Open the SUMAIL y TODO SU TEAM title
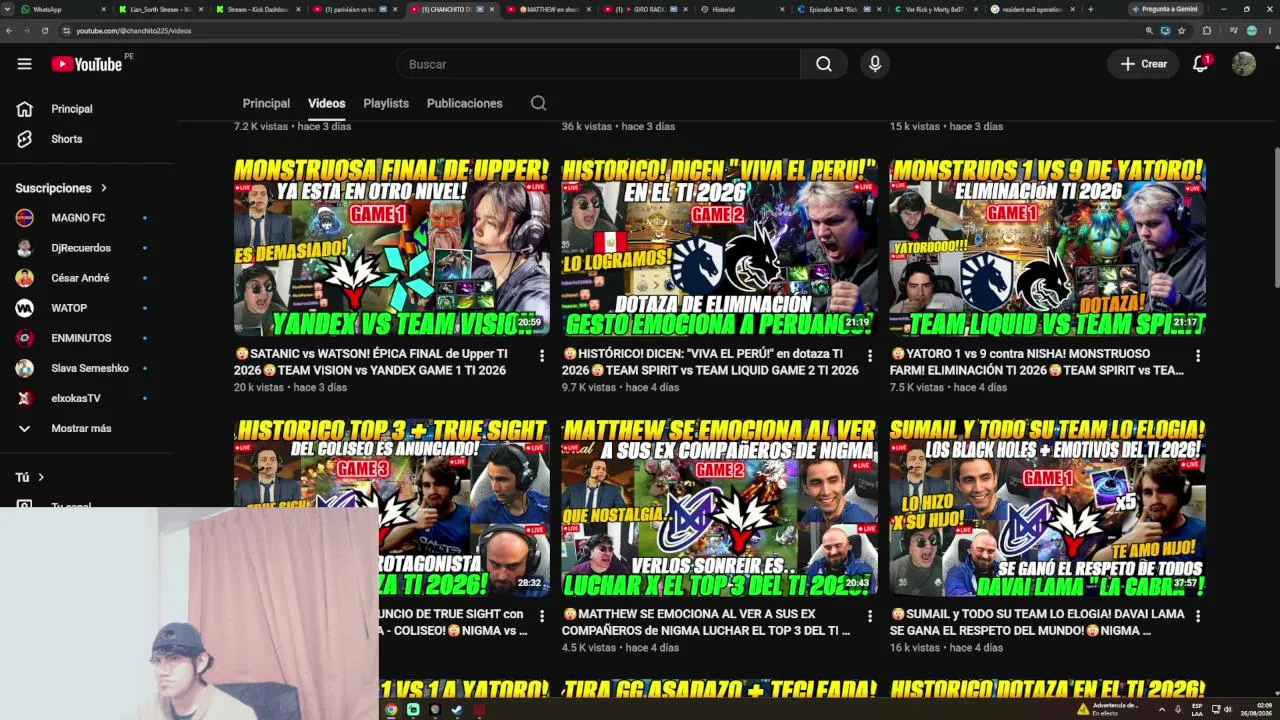Image resolution: width=1280 pixels, height=720 pixels. click(x=1037, y=622)
